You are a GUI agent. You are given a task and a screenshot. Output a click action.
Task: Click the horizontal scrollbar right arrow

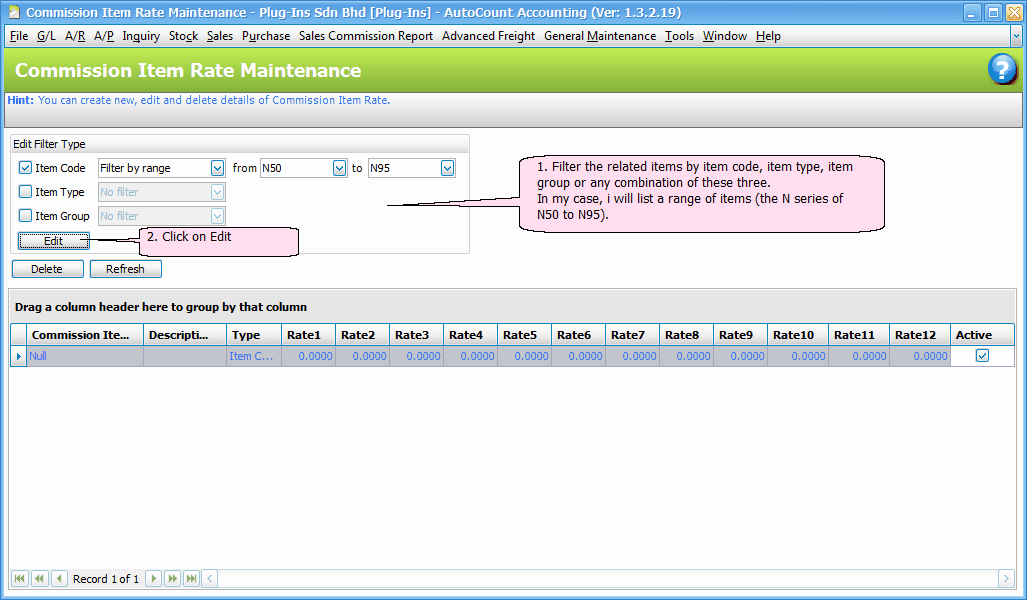pyautogui.click(x=1006, y=578)
